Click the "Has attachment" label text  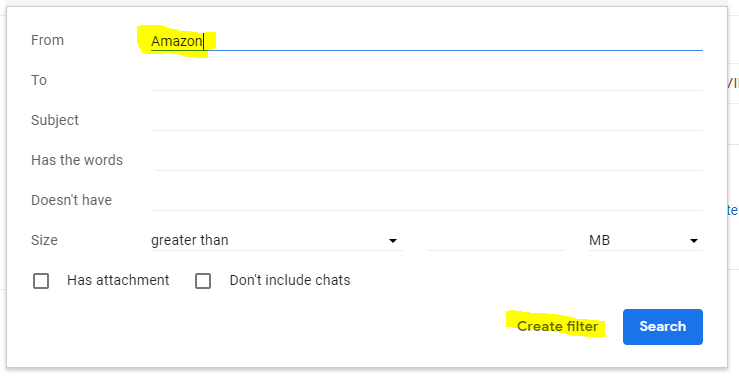(118, 280)
